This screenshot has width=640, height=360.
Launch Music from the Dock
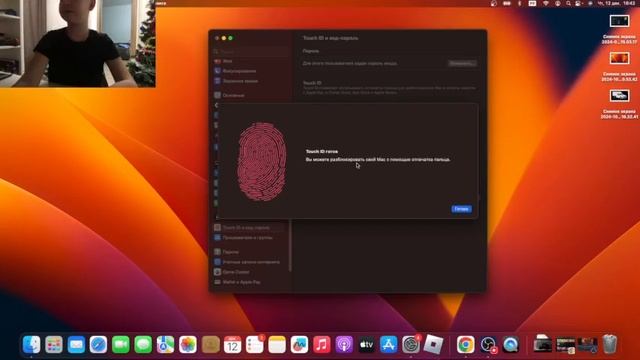click(x=322, y=344)
